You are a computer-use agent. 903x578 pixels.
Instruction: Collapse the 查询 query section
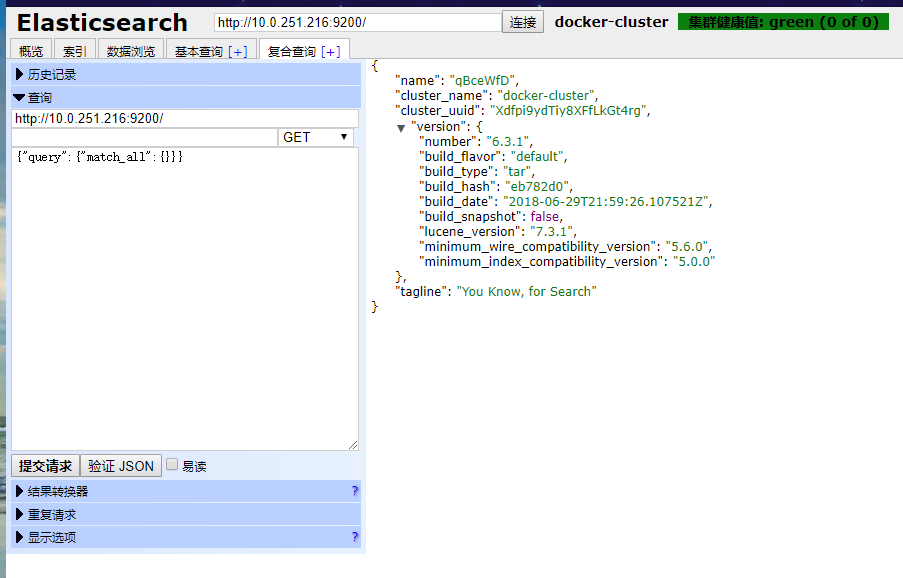[185, 97]
